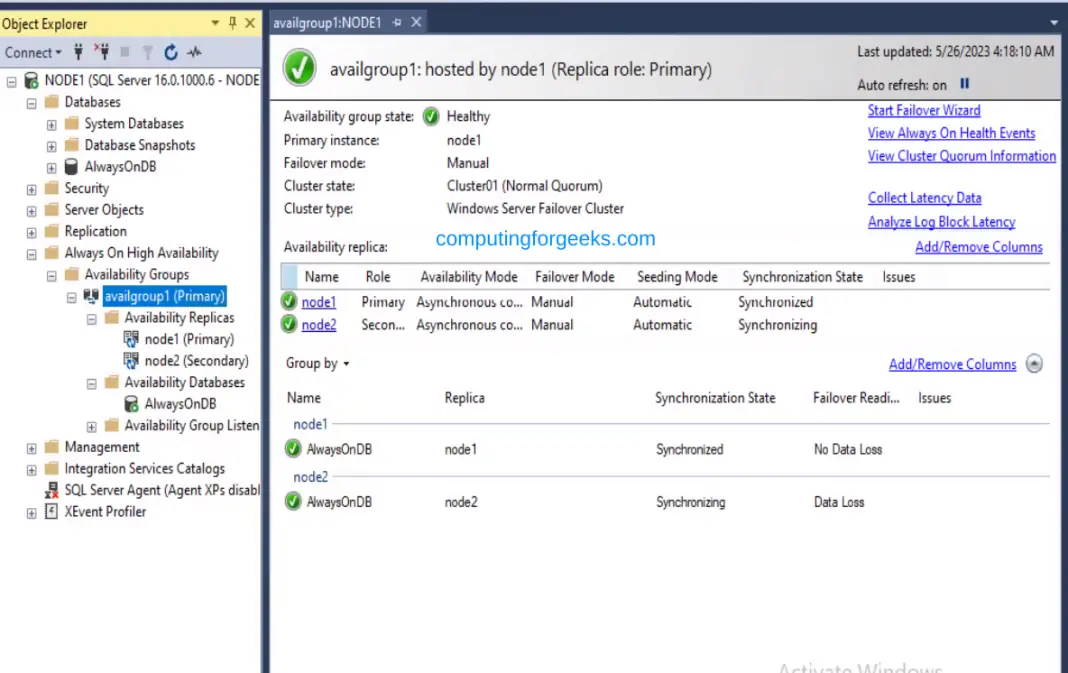Click View Cluster Quorum Information link

(x=961, y=156)
